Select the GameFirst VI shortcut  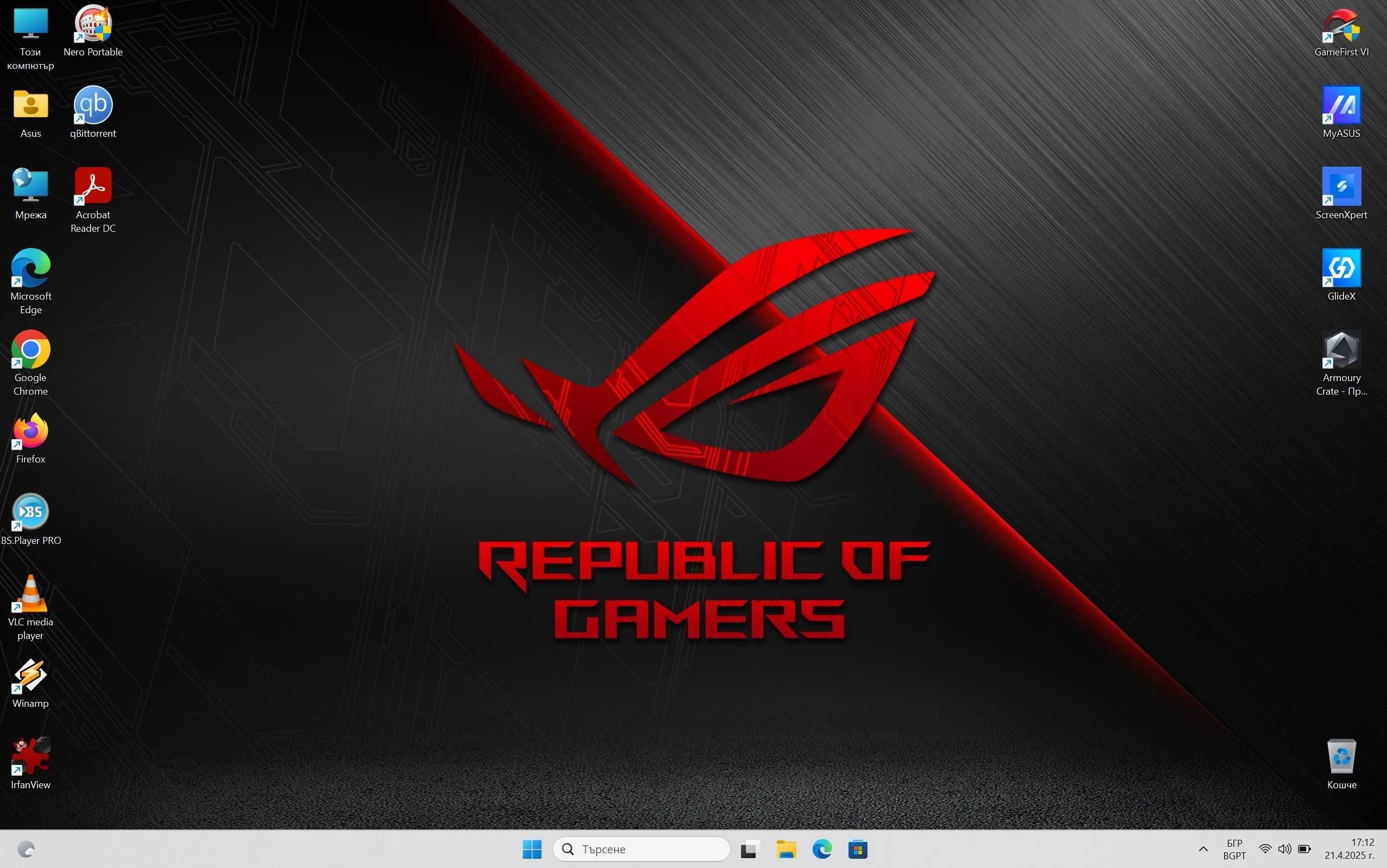click(x=1341, y=31)
